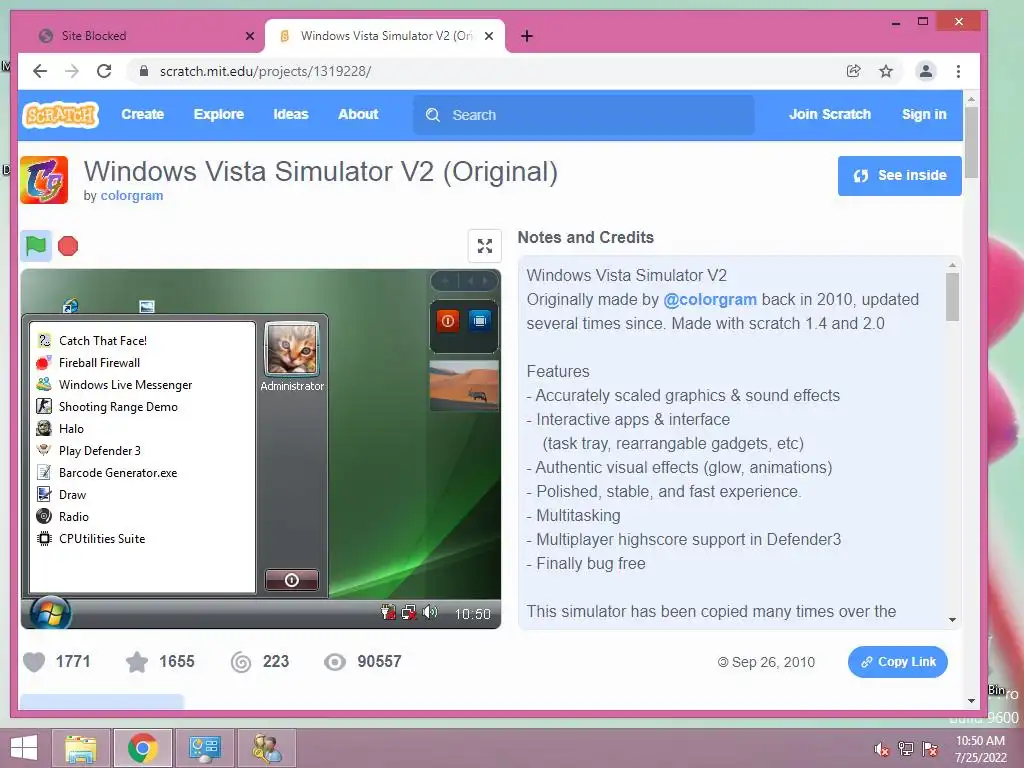The height and width of the screenshot is (768, 1024).
Task: Open a new browser tab
Action: (x=527, y=36)
